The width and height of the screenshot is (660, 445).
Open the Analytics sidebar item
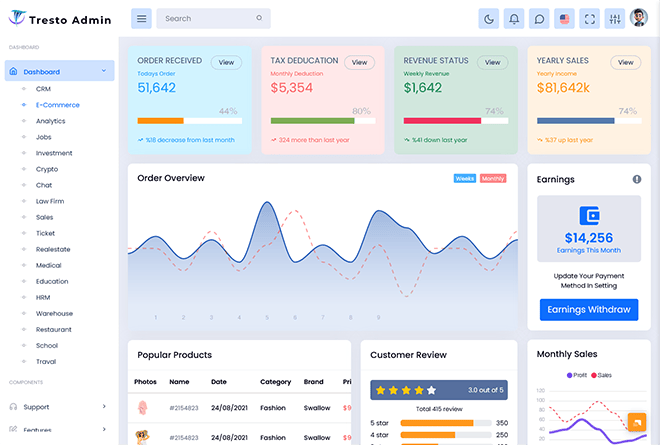(50, 121)
